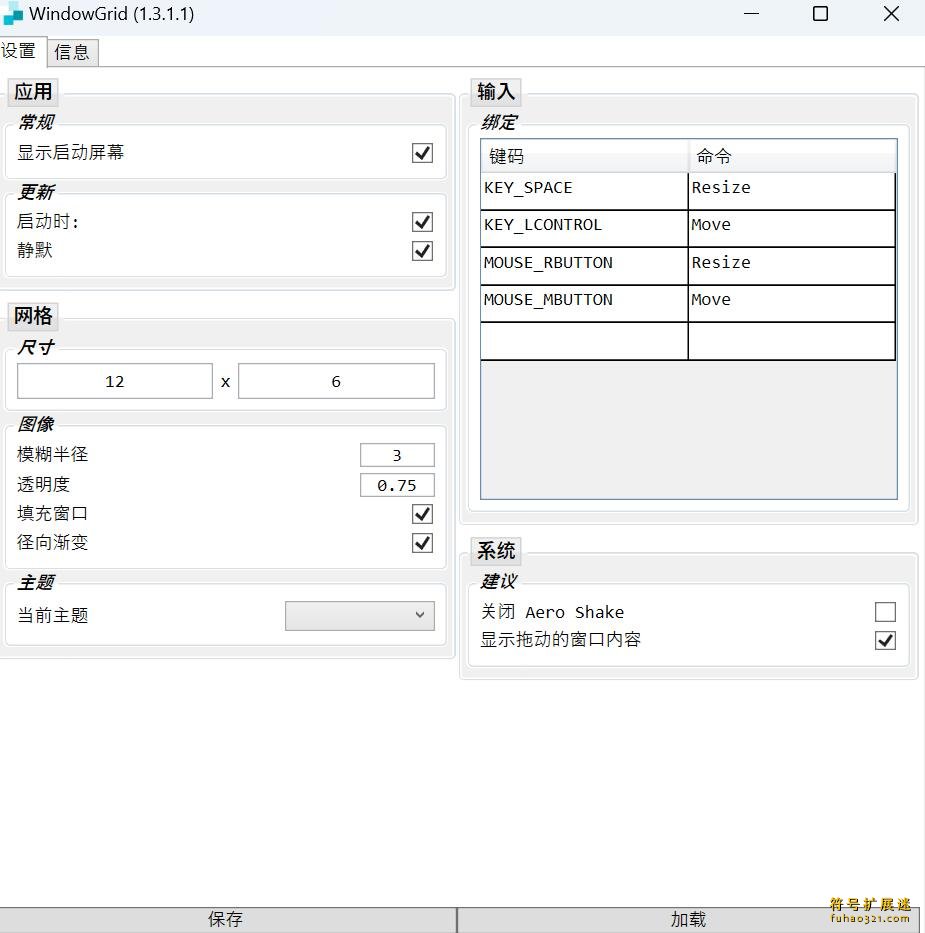This screenshot has width=925, height=933.
Task: Select the KEY_LCONTROL binding cell
Action: [584, 228]
